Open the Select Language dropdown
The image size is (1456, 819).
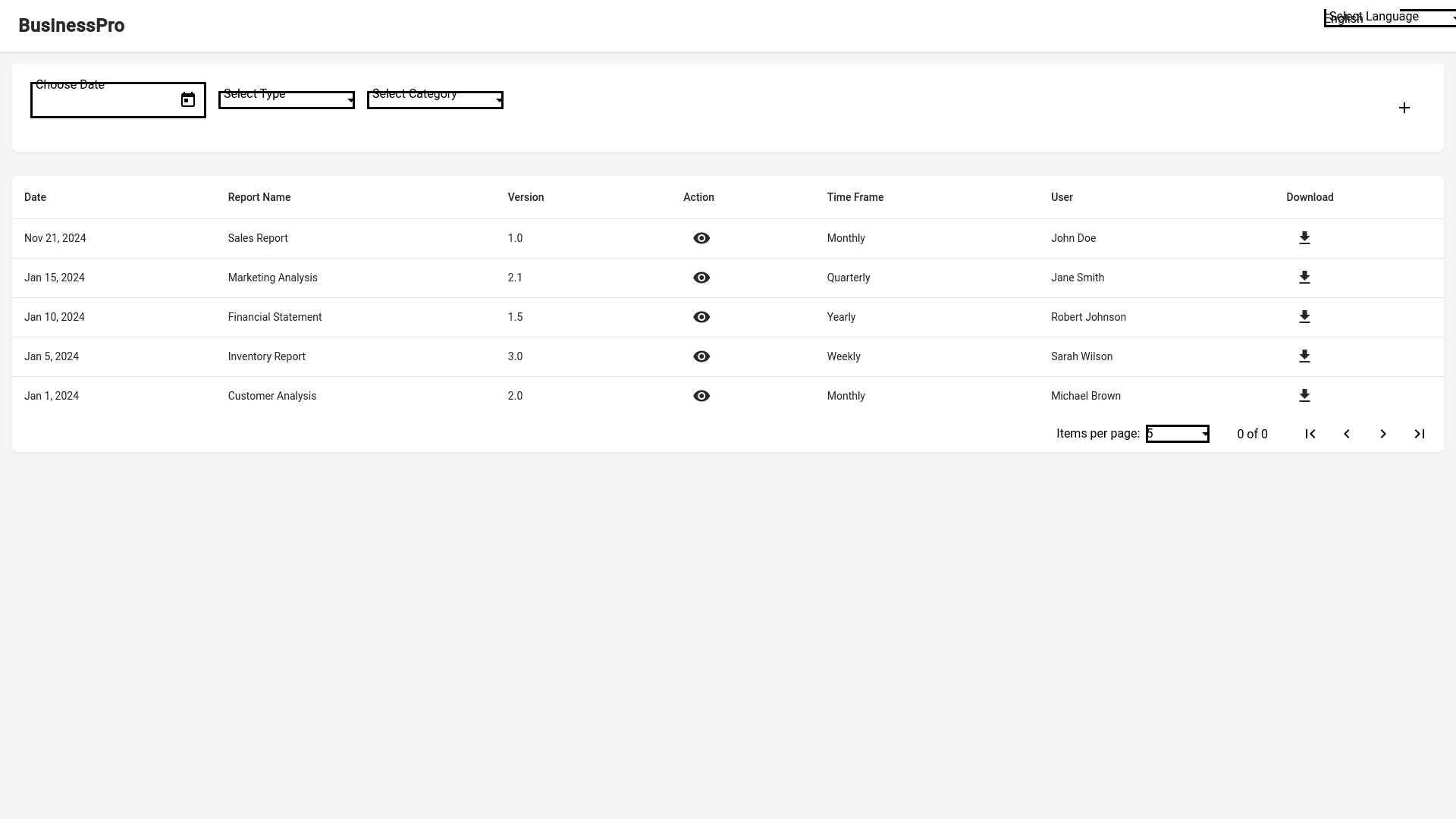1389,18
